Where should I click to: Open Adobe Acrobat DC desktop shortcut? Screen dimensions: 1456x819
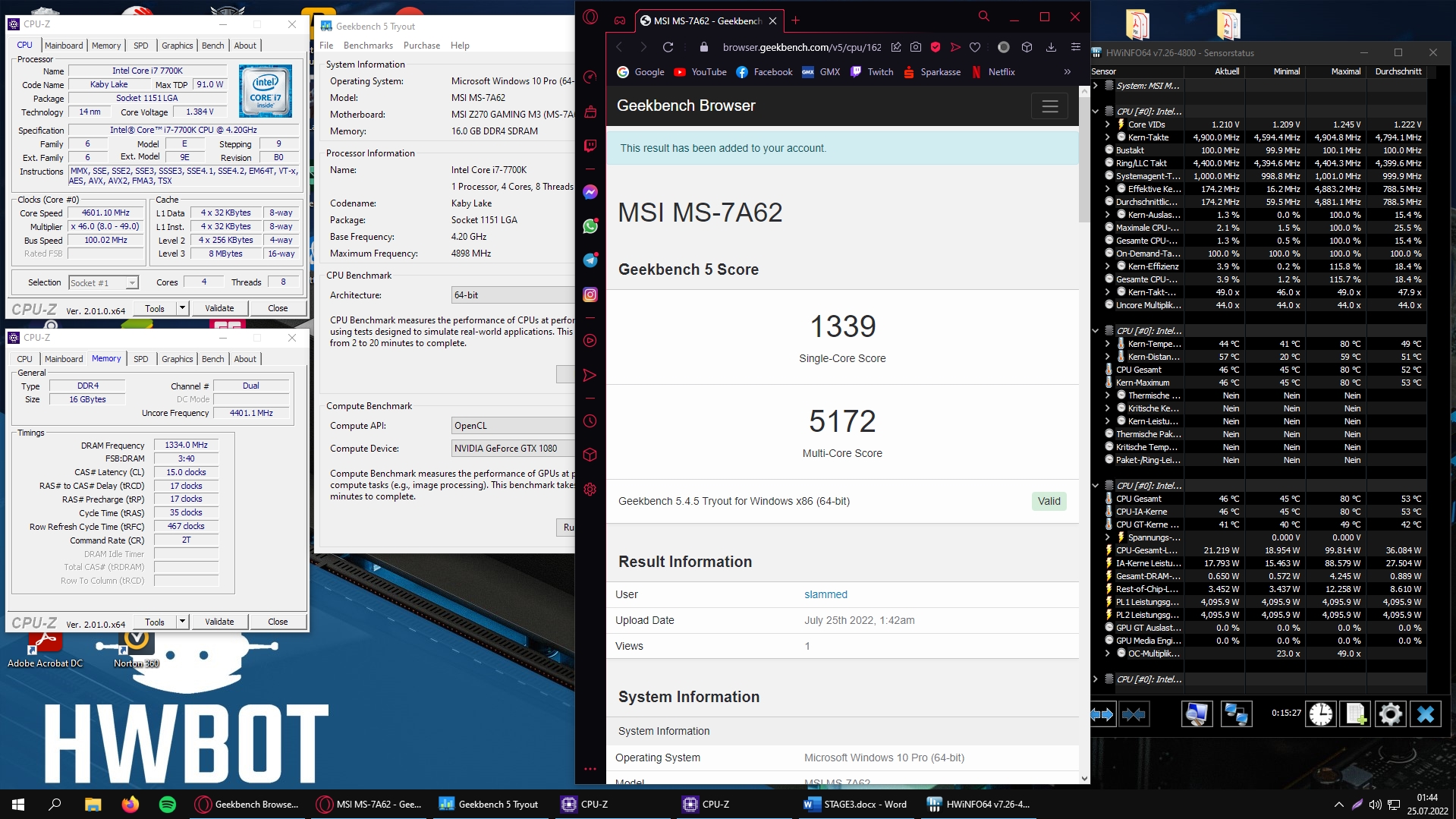click(45, 650)
